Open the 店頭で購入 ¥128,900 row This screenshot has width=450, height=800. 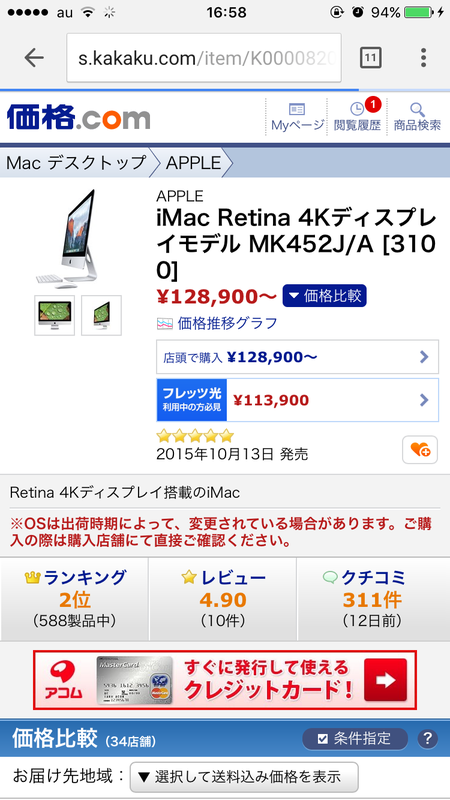pyautogui.click(x=297, y=357)
